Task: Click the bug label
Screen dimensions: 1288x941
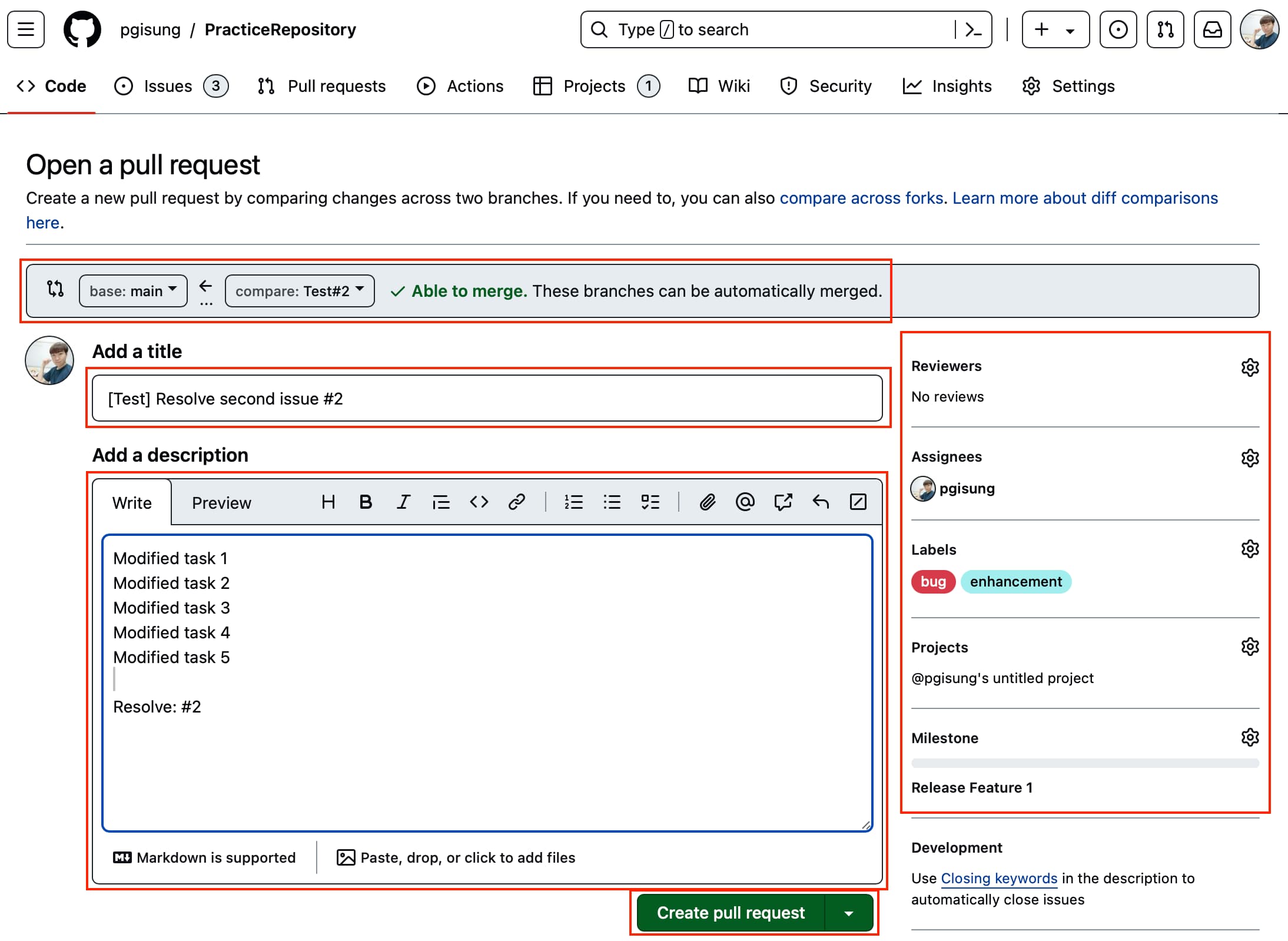Action: [933, 582]
